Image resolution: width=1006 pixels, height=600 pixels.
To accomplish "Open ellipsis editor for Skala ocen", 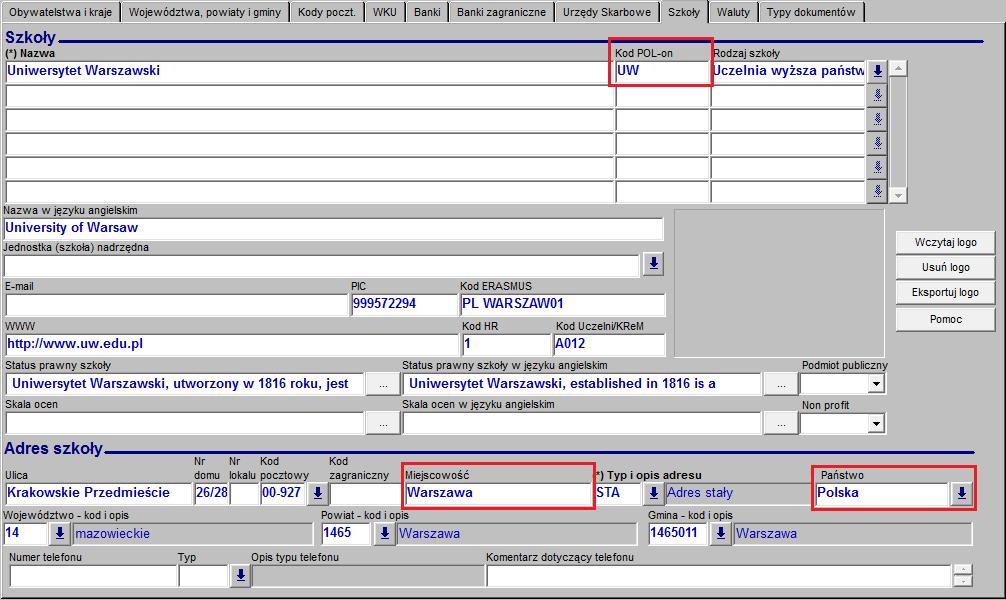I will pyautogui.click(x=383, y=424).
